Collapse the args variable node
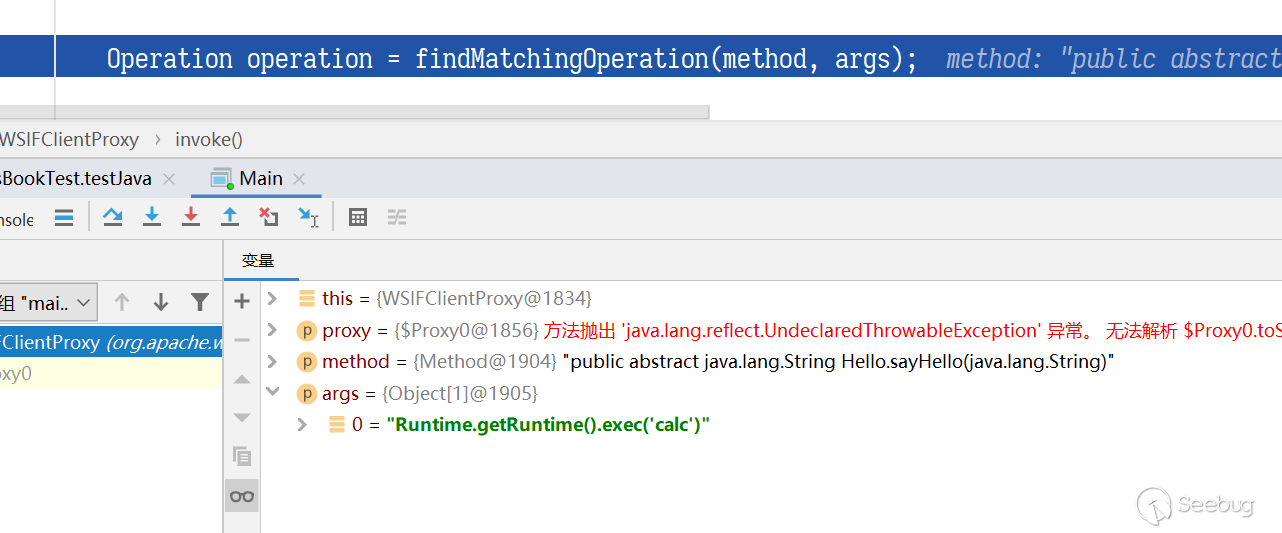 (x=272, y=393)
